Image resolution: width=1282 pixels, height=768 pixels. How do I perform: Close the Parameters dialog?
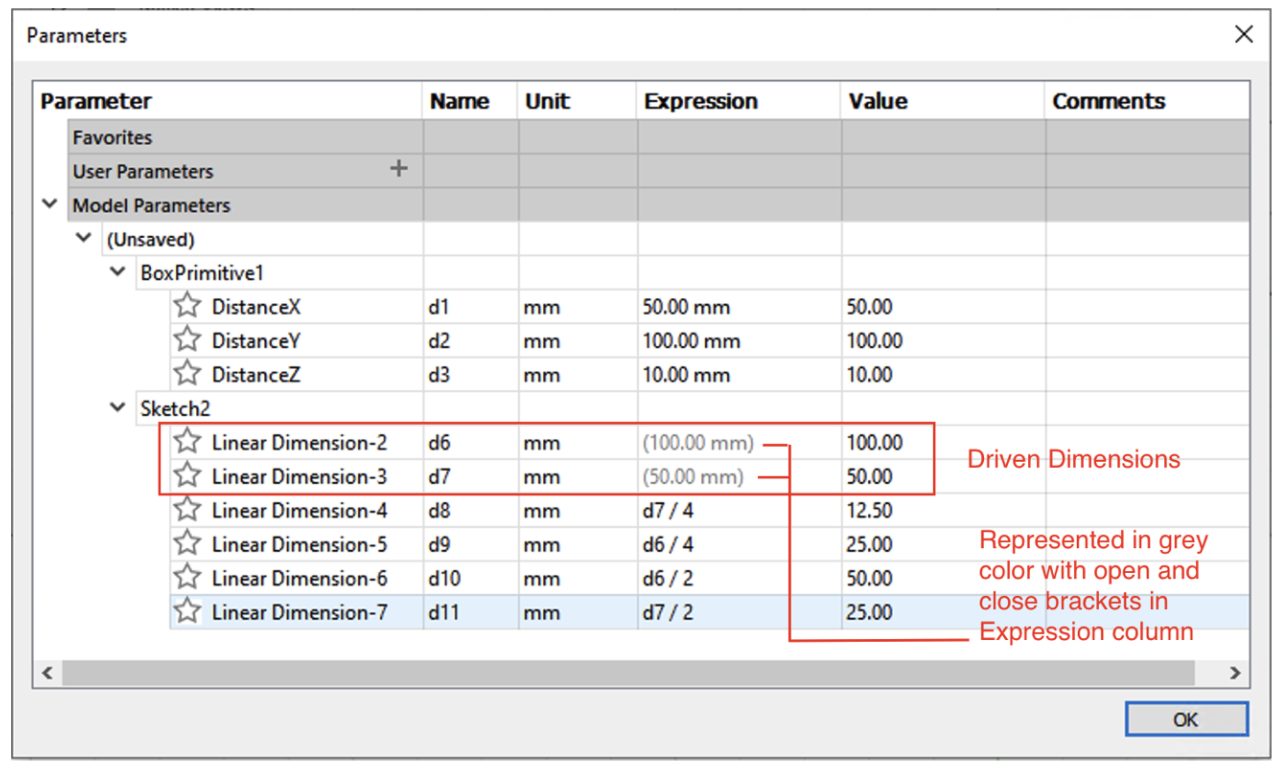(1243, 35)
